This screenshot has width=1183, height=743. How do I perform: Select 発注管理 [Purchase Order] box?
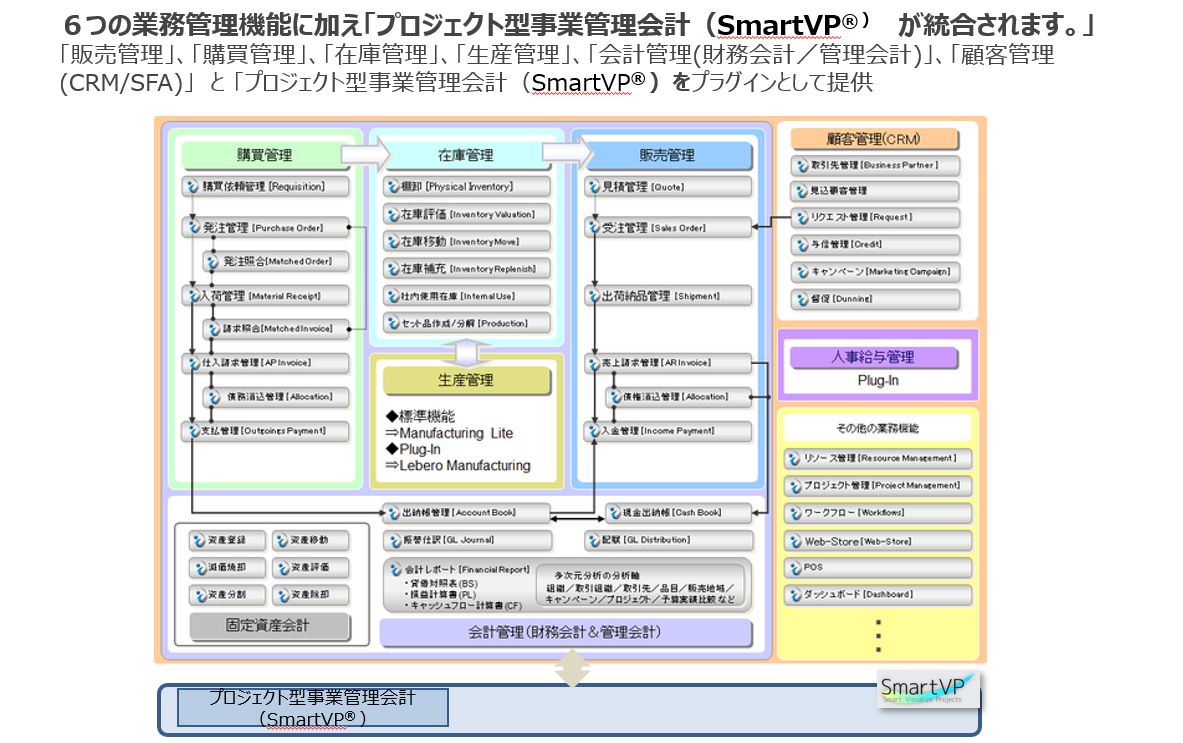coord(266,227)
